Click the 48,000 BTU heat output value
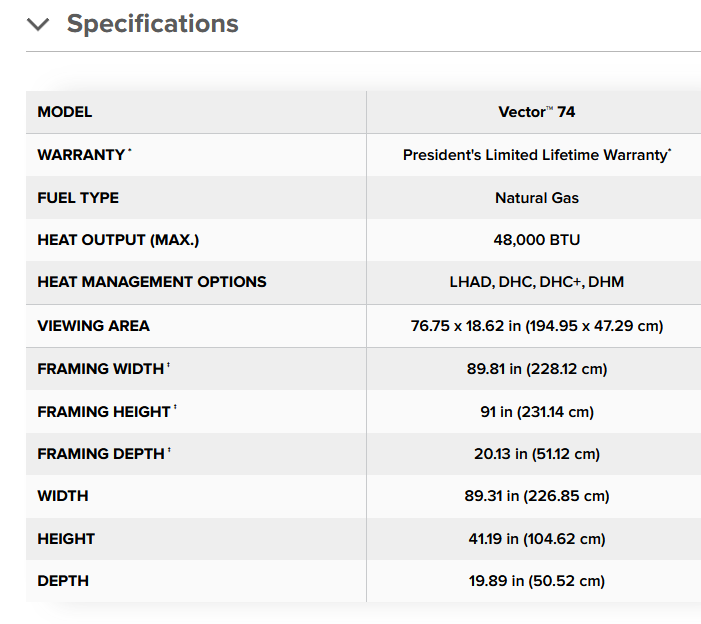701x624 pixels. click(x=536, y=240)
